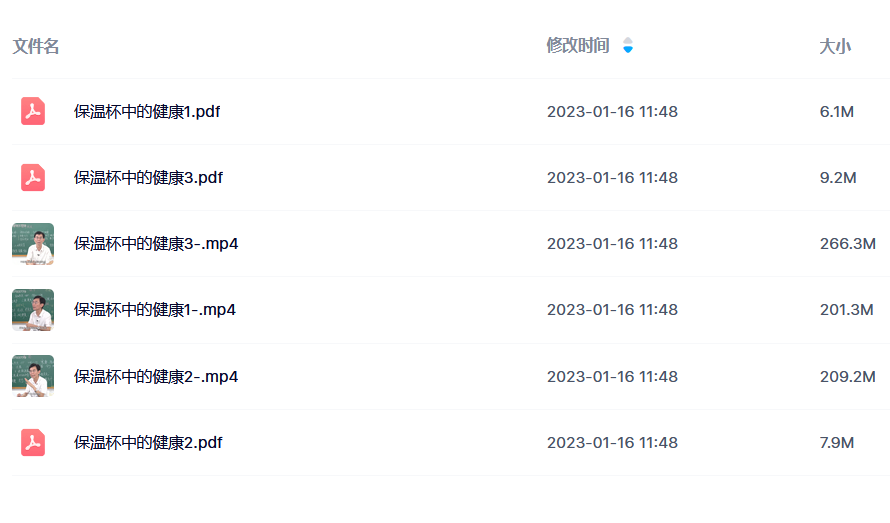Viewport: 890px width, 523px height.
Task: Open file name 保温杯中的健康1.pdf
Action: (147, 111)
